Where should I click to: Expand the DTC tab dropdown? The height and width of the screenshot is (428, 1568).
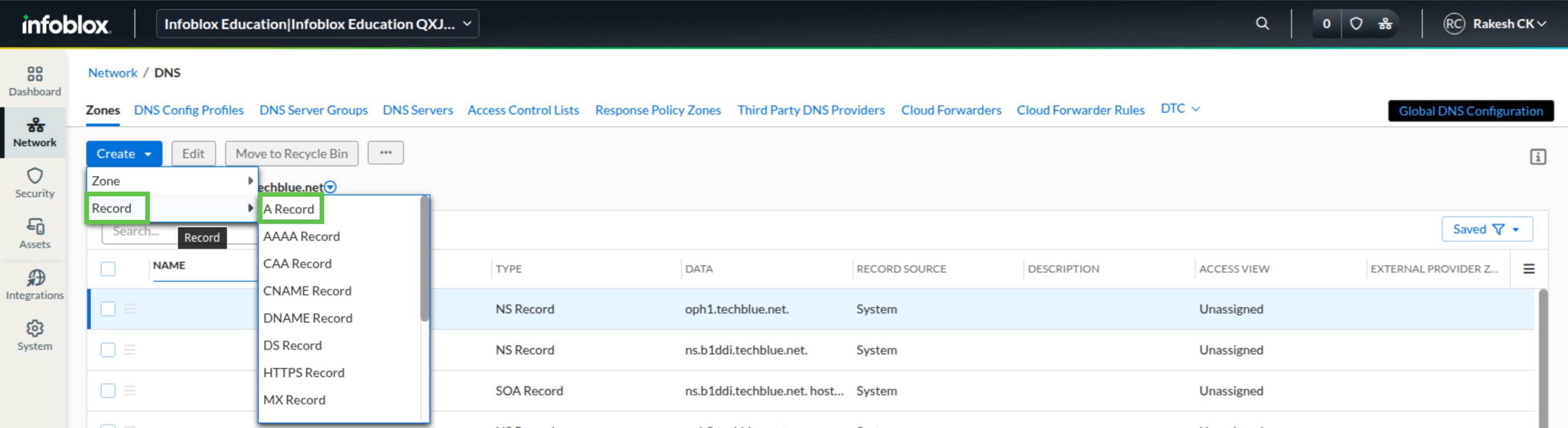(1180, 109)
